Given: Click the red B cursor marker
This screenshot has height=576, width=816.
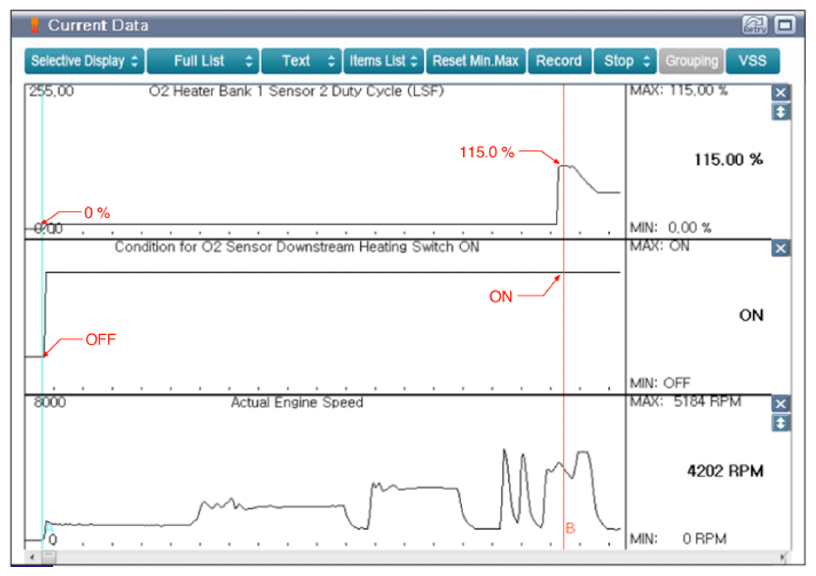Looking at the screenshot, I should click(570, 528).
